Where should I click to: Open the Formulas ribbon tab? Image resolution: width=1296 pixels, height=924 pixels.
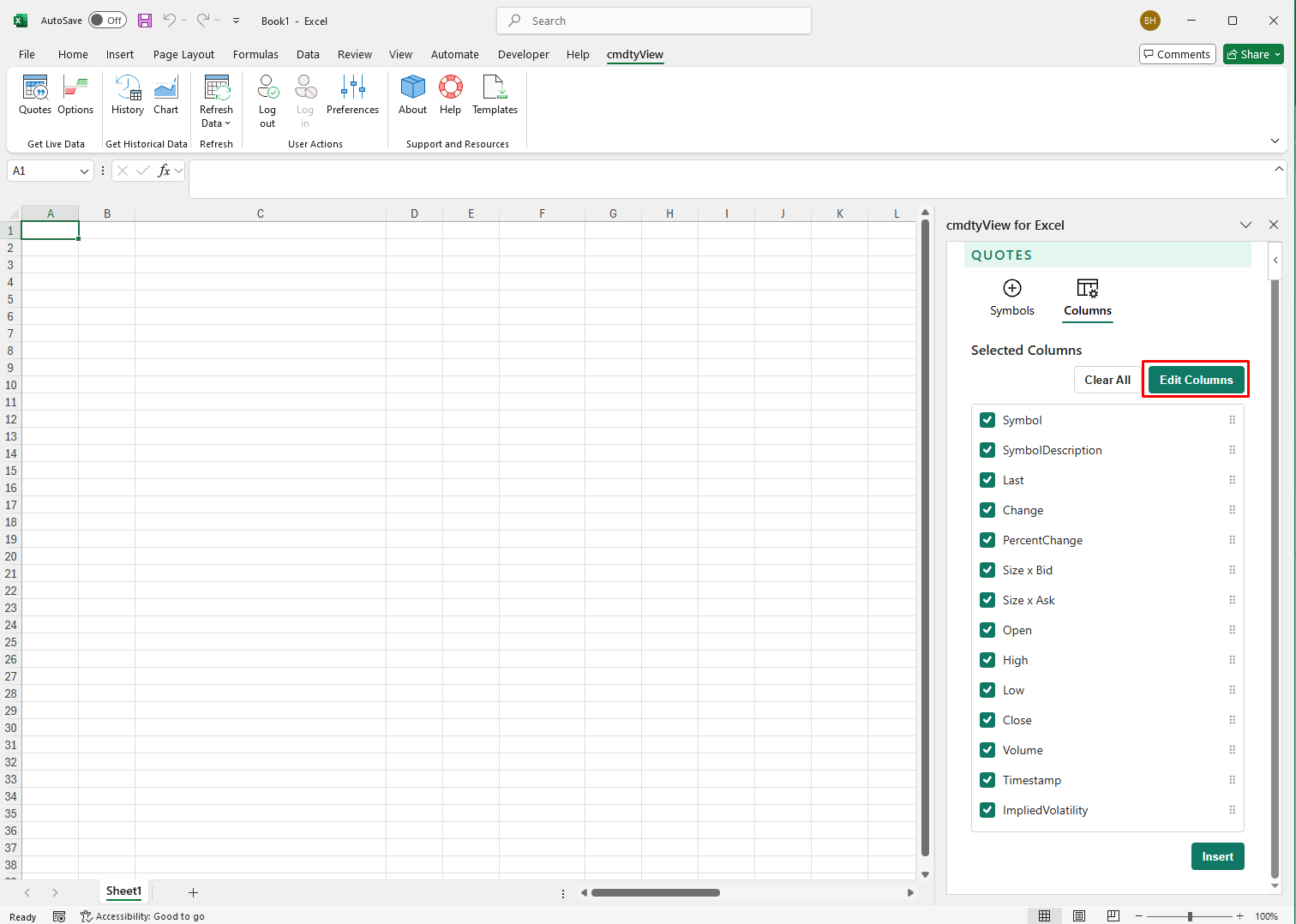[x=255, y=54]
